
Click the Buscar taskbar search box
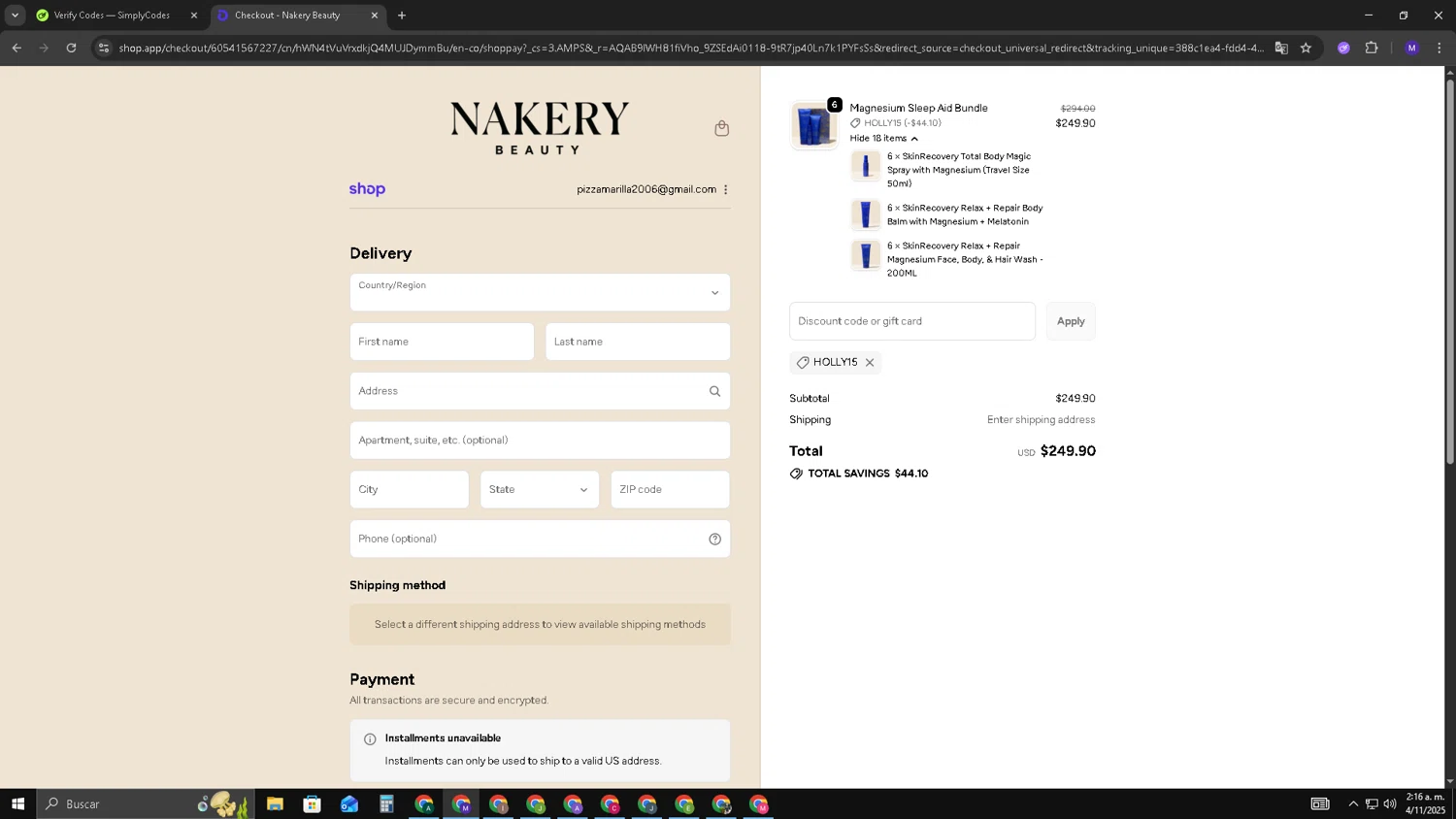point(146,803)
